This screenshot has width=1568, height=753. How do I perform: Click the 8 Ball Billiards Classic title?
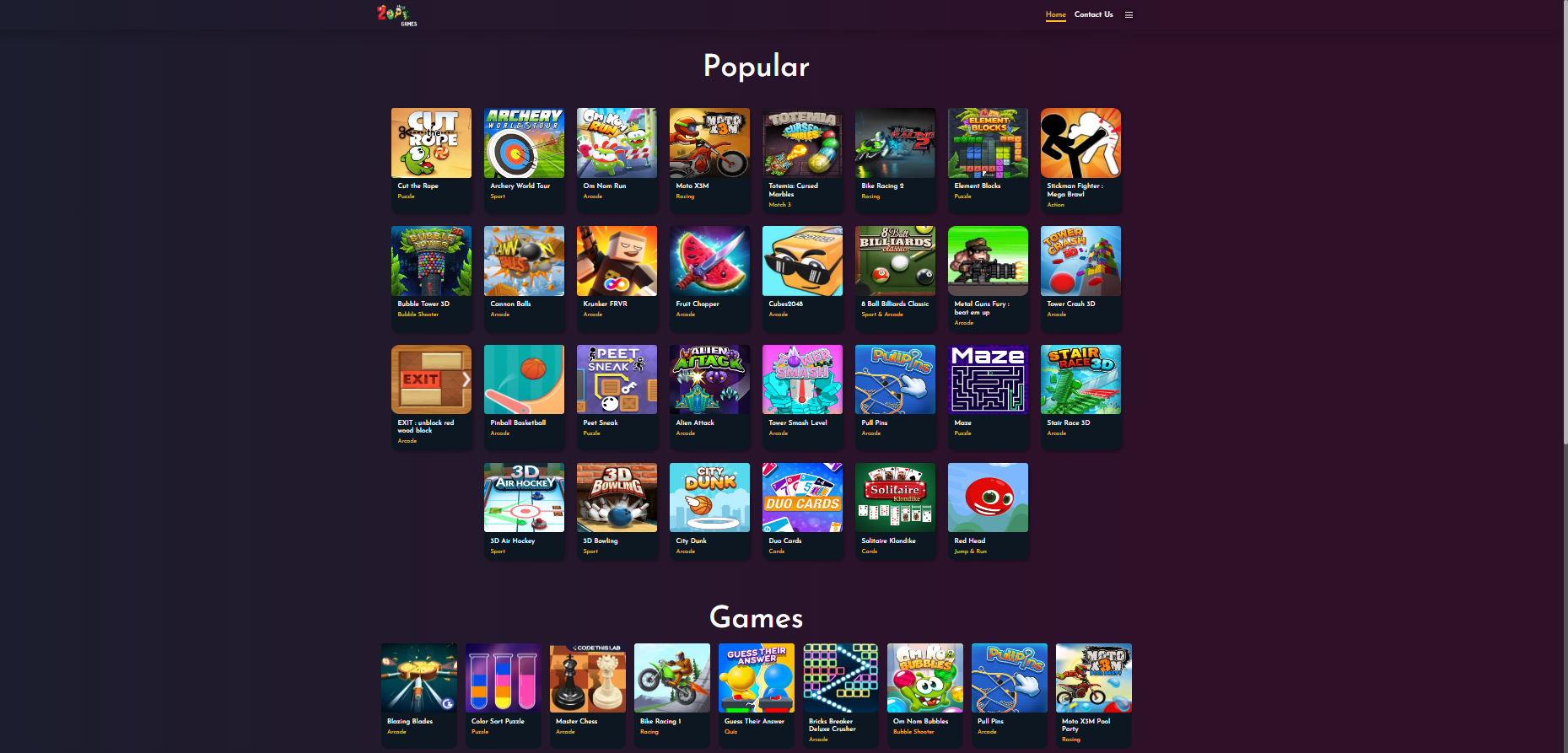[895, 304]
